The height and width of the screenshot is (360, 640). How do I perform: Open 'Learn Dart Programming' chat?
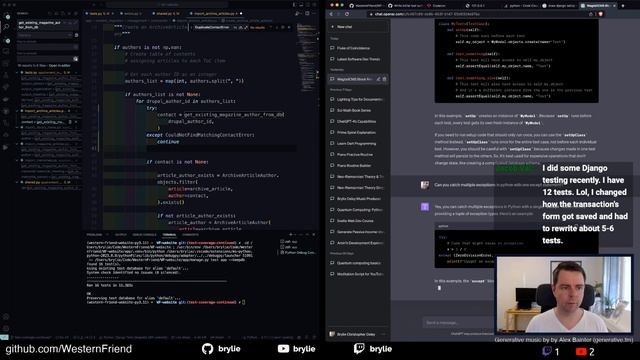(358, 143)
